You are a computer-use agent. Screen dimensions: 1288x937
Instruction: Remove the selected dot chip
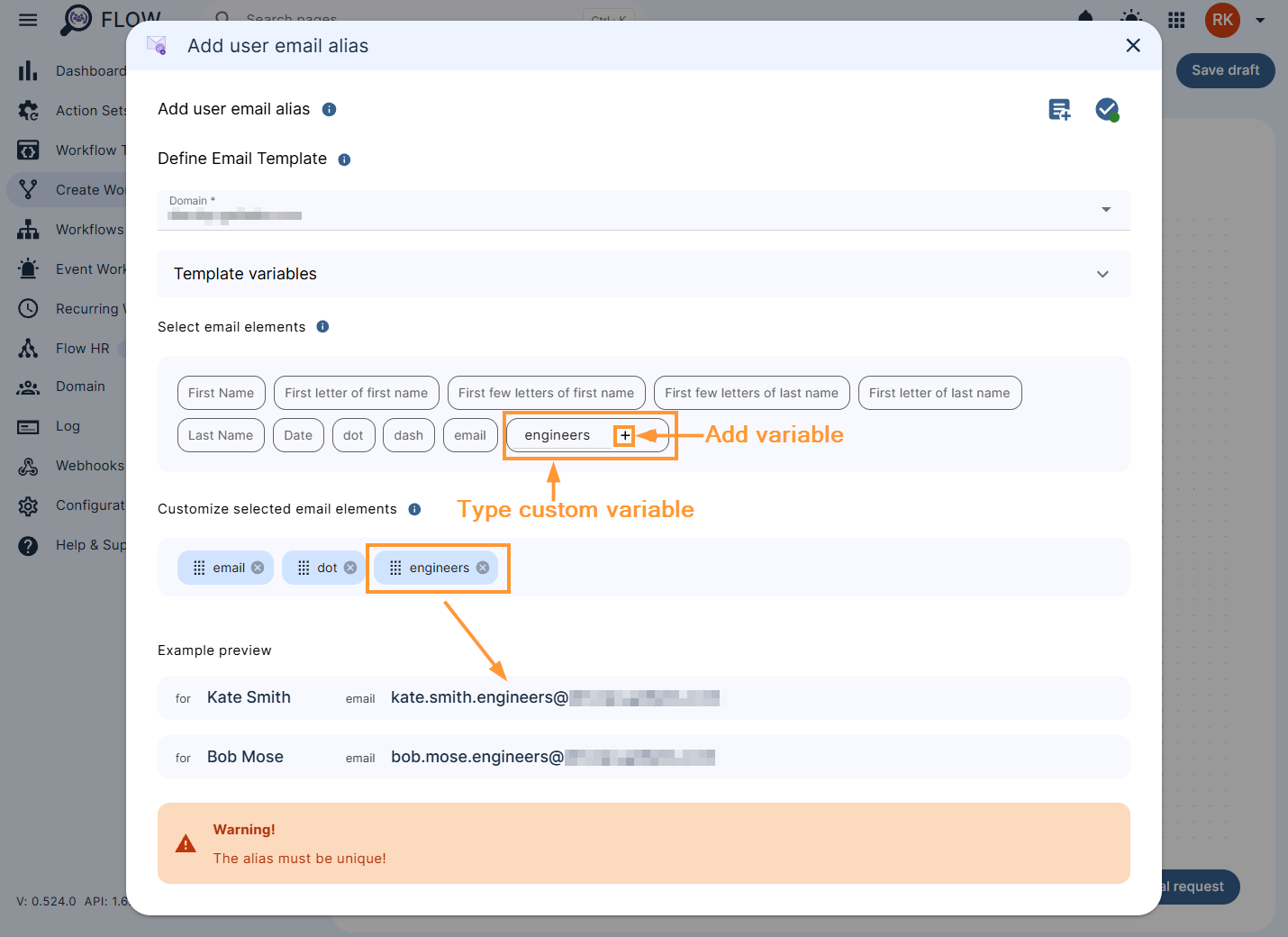[x=350, y=568]
